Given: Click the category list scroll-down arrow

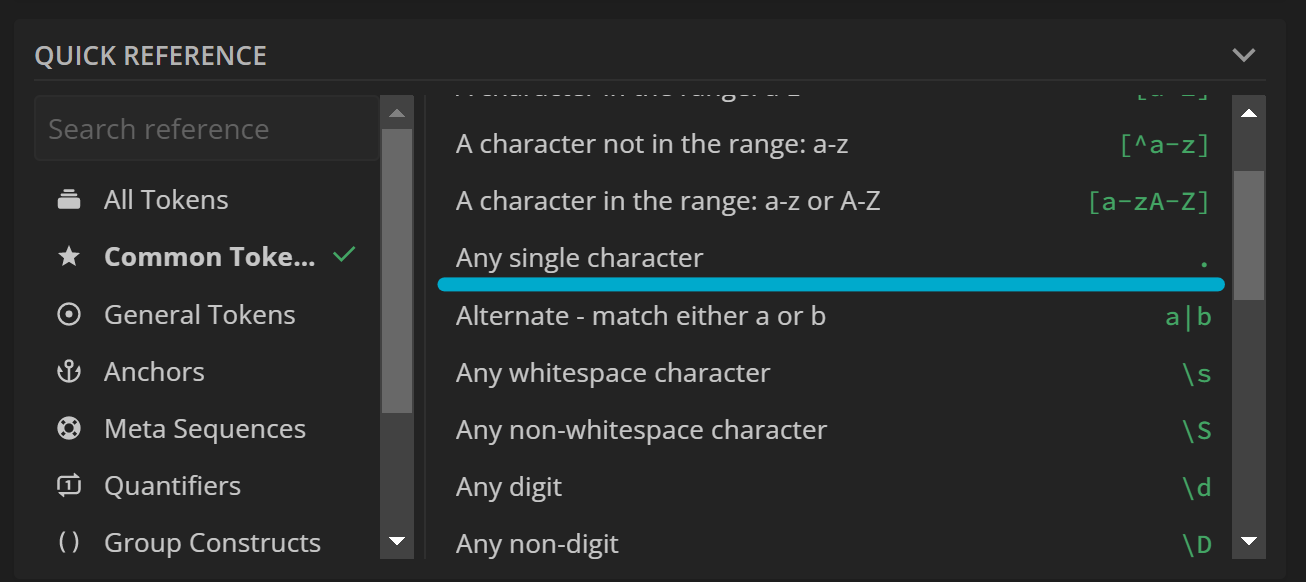Looking at the screenshot, I should [397, 541].
